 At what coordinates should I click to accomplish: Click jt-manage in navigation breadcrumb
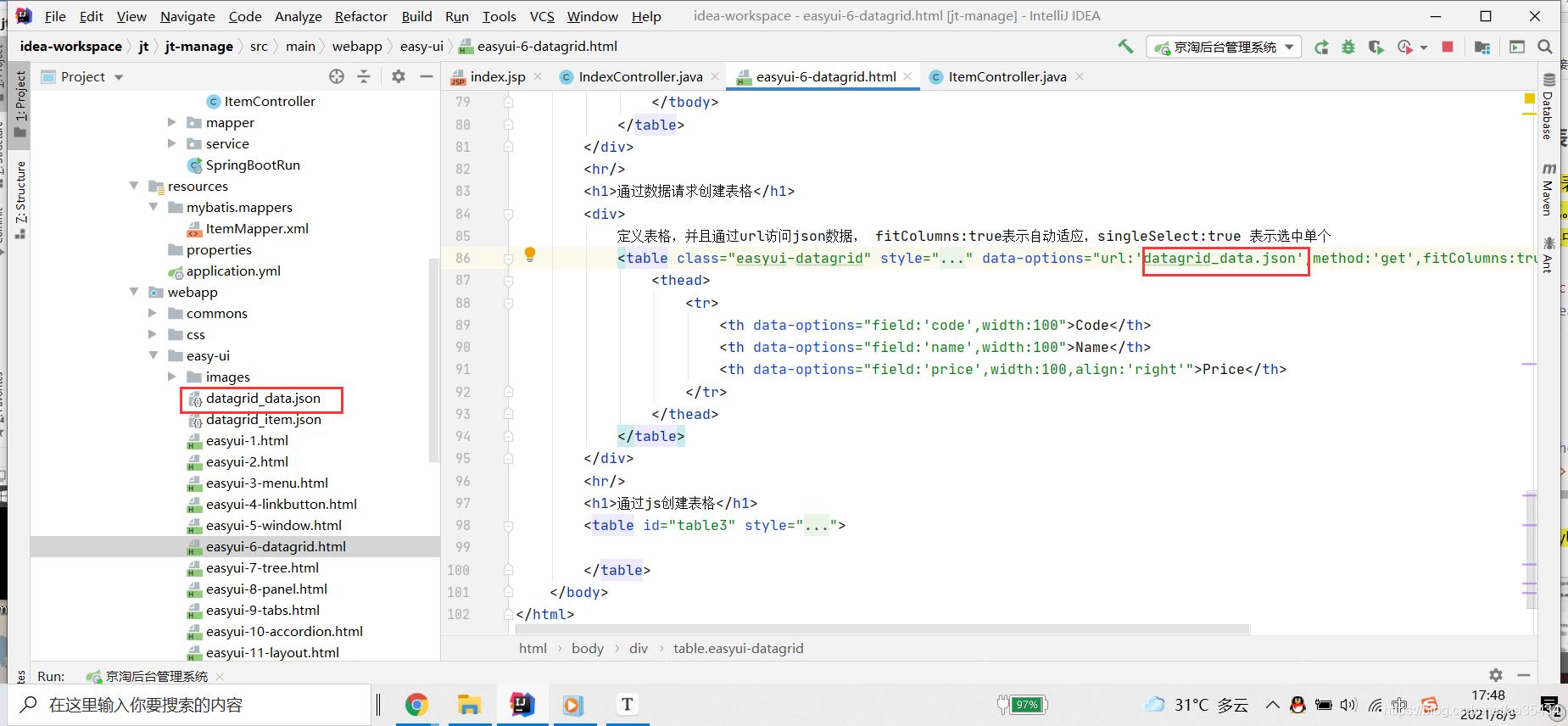198,46
